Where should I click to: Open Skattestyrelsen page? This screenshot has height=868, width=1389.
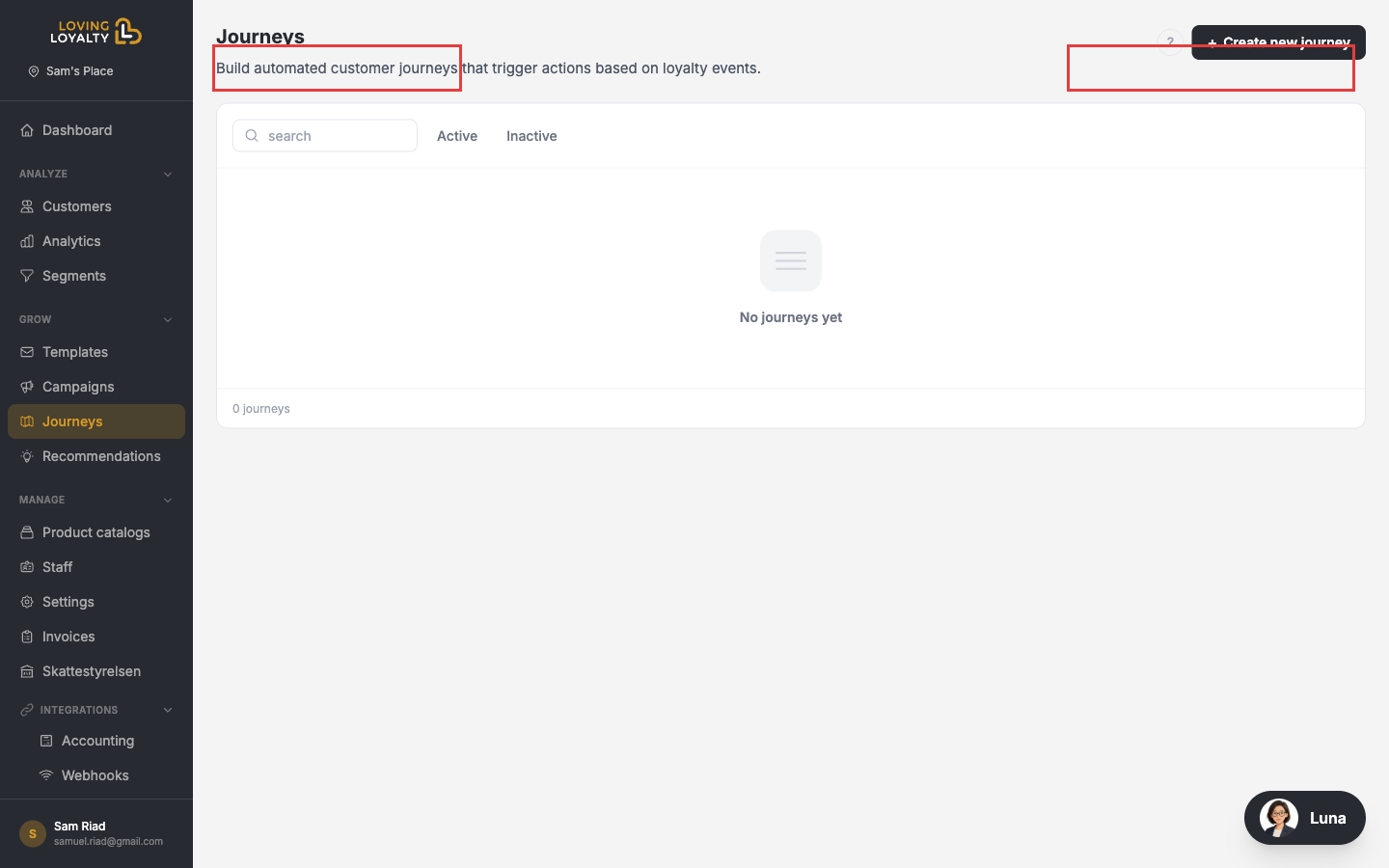[96, 671]
